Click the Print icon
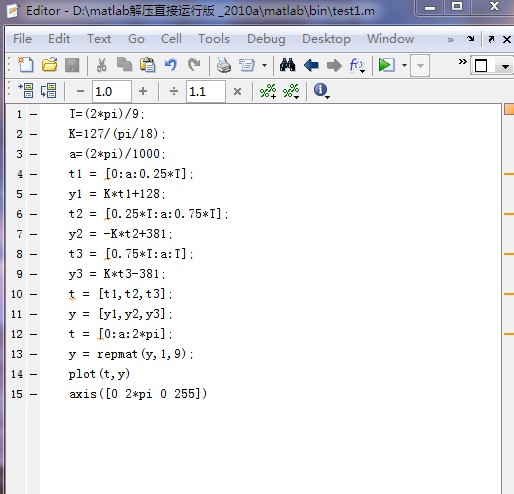Viewport: 514px width, 494px height. 224,65
